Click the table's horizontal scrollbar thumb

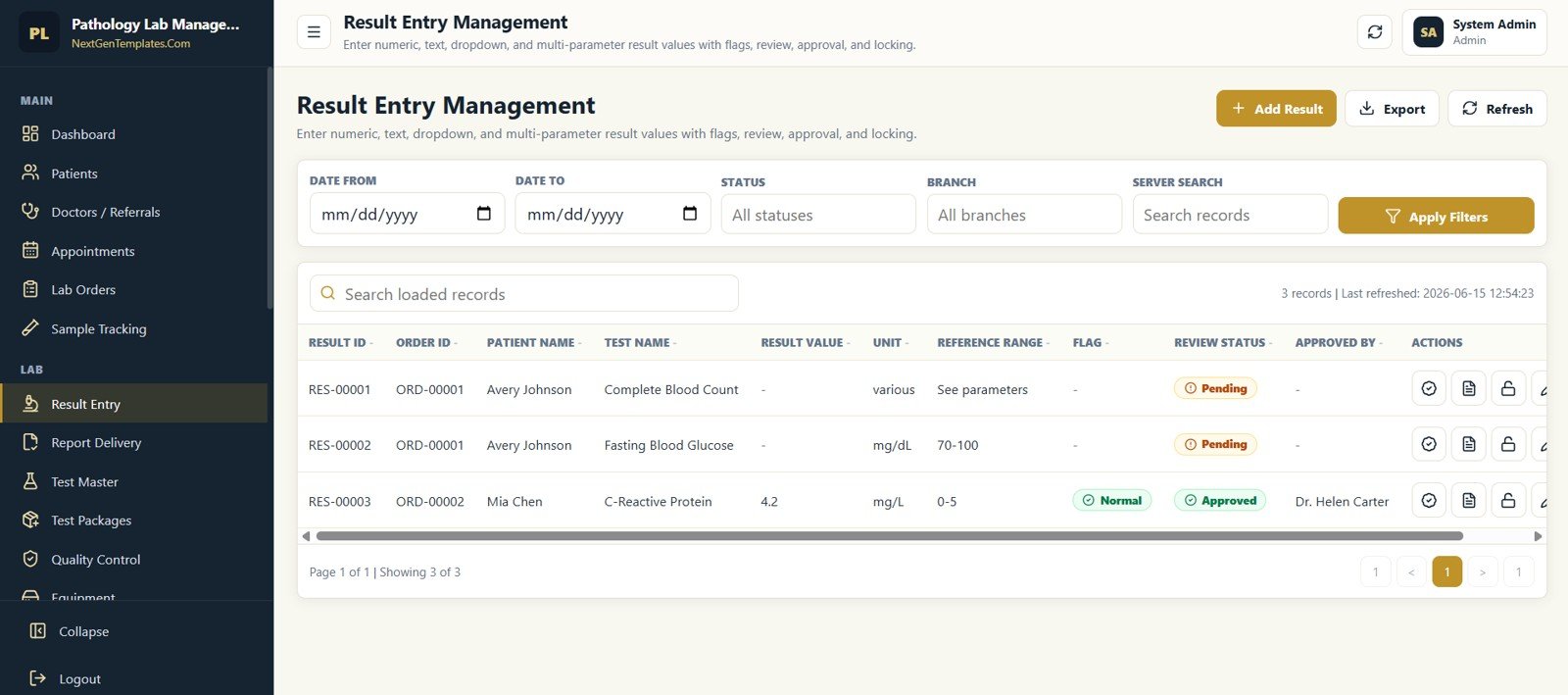tap(889, 536)
